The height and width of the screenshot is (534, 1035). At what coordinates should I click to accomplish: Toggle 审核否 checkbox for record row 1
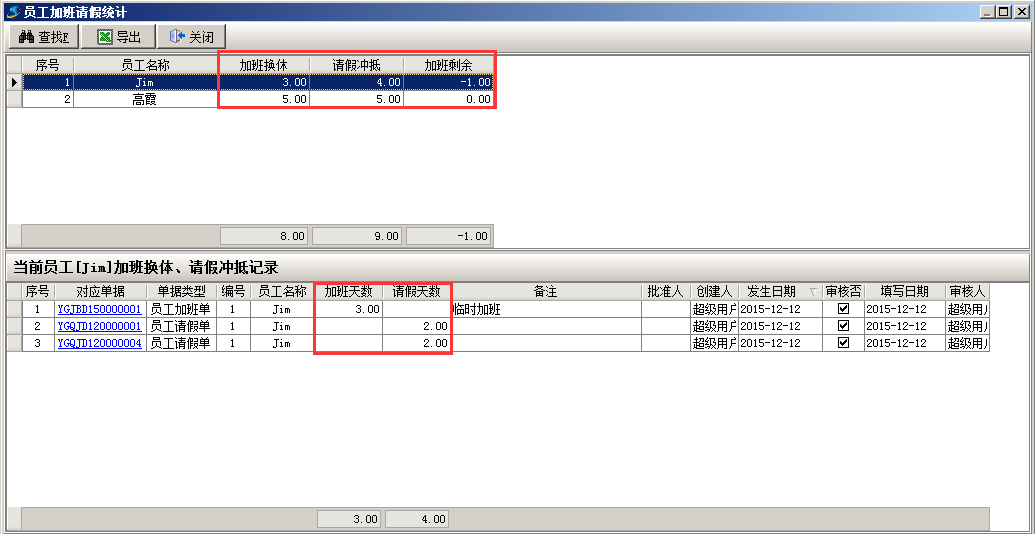point(843,310)
